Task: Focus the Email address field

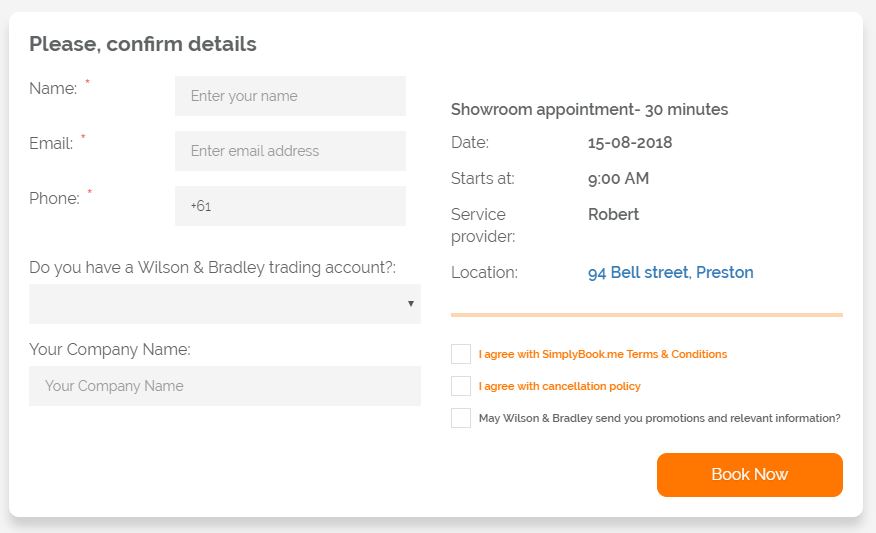Action: (290, 151)
